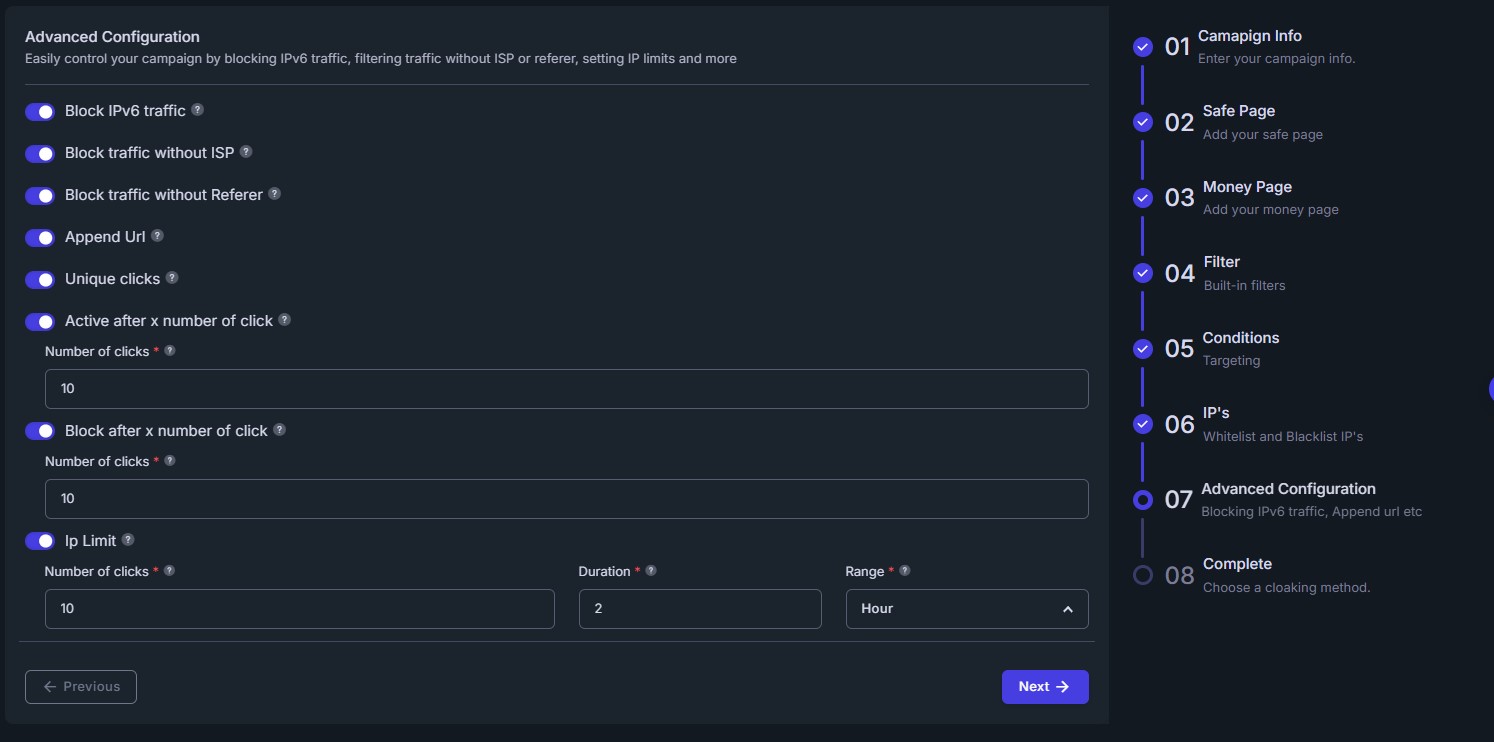
Task: Click help icon beside Append Url
Action: (157, 236)
